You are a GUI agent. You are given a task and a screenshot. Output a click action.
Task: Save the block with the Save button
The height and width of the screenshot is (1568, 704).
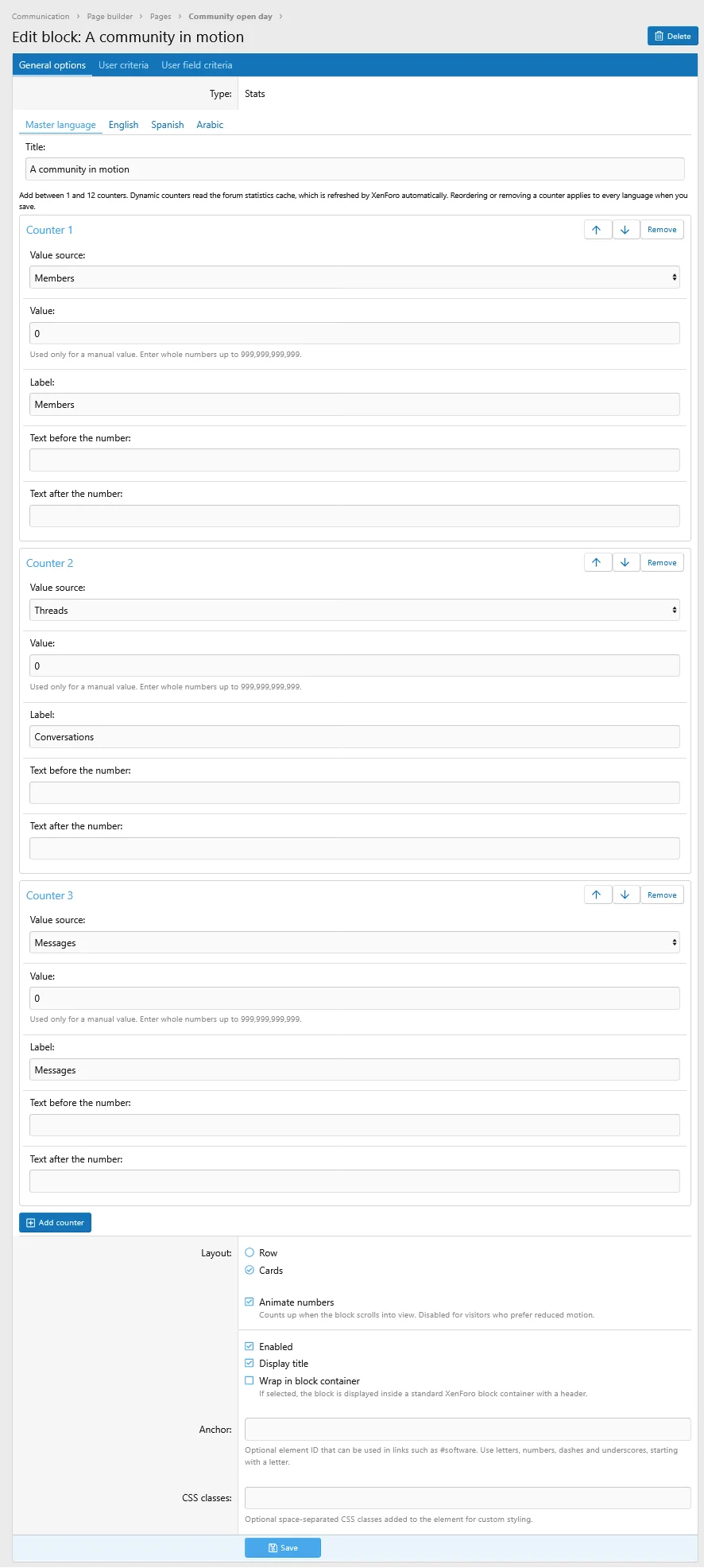283,1547
